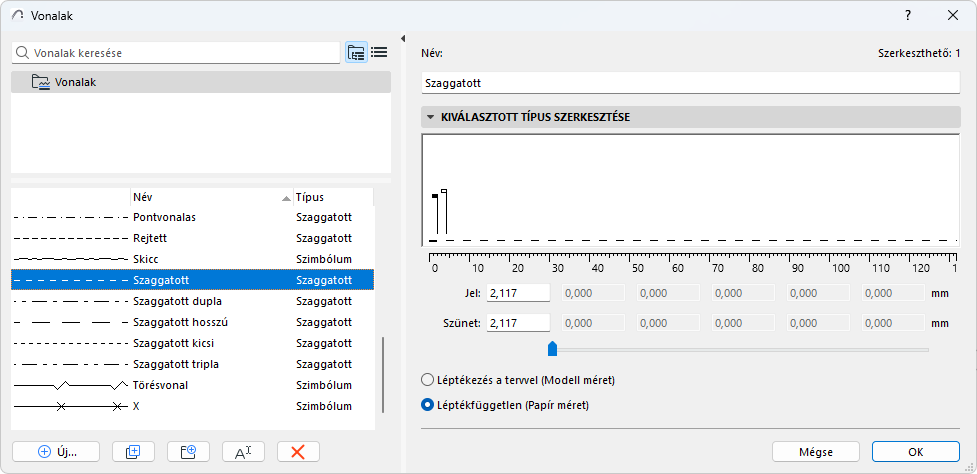The height and width of the screenshot is (474, 977).
Task: Click the blue scale slider handle
Action: (551, 349)
